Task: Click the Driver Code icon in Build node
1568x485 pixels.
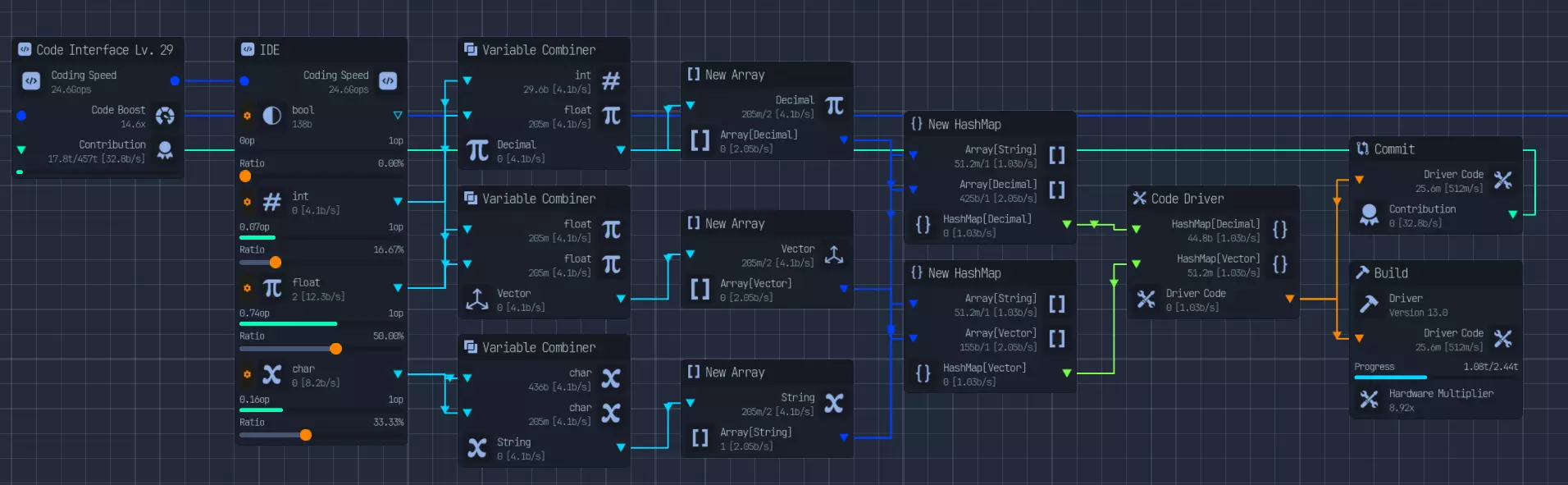Action: click(x=1503, y=338)
